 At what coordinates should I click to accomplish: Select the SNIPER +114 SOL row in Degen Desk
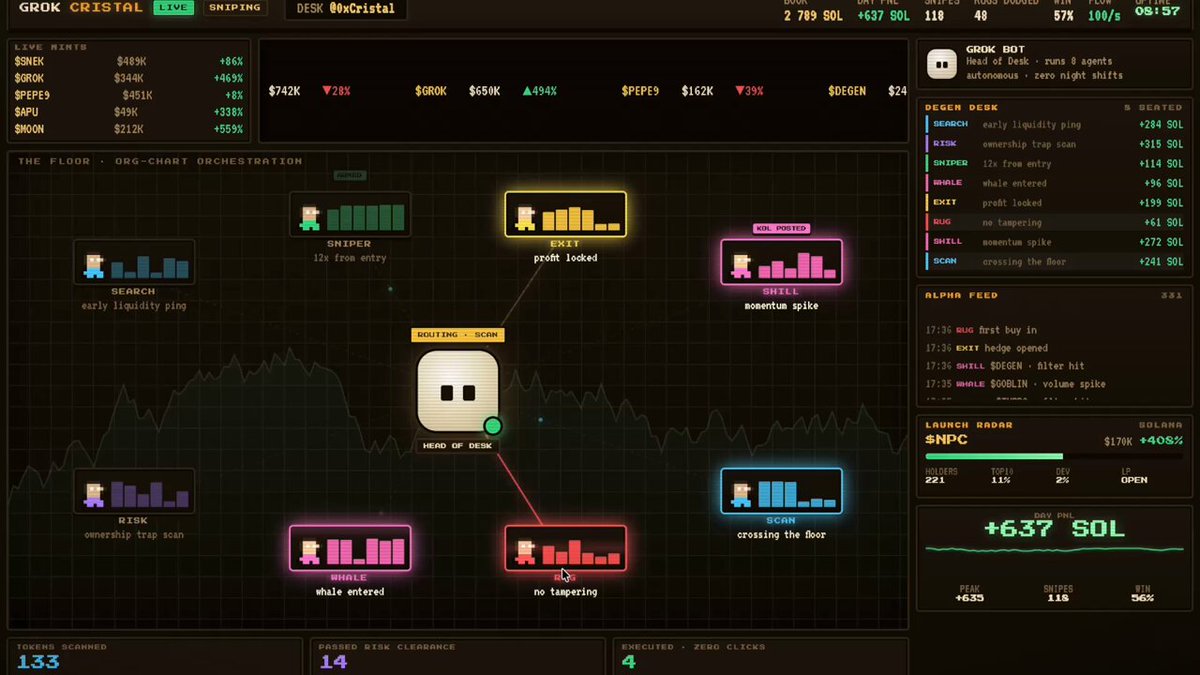click(1054, 163)
